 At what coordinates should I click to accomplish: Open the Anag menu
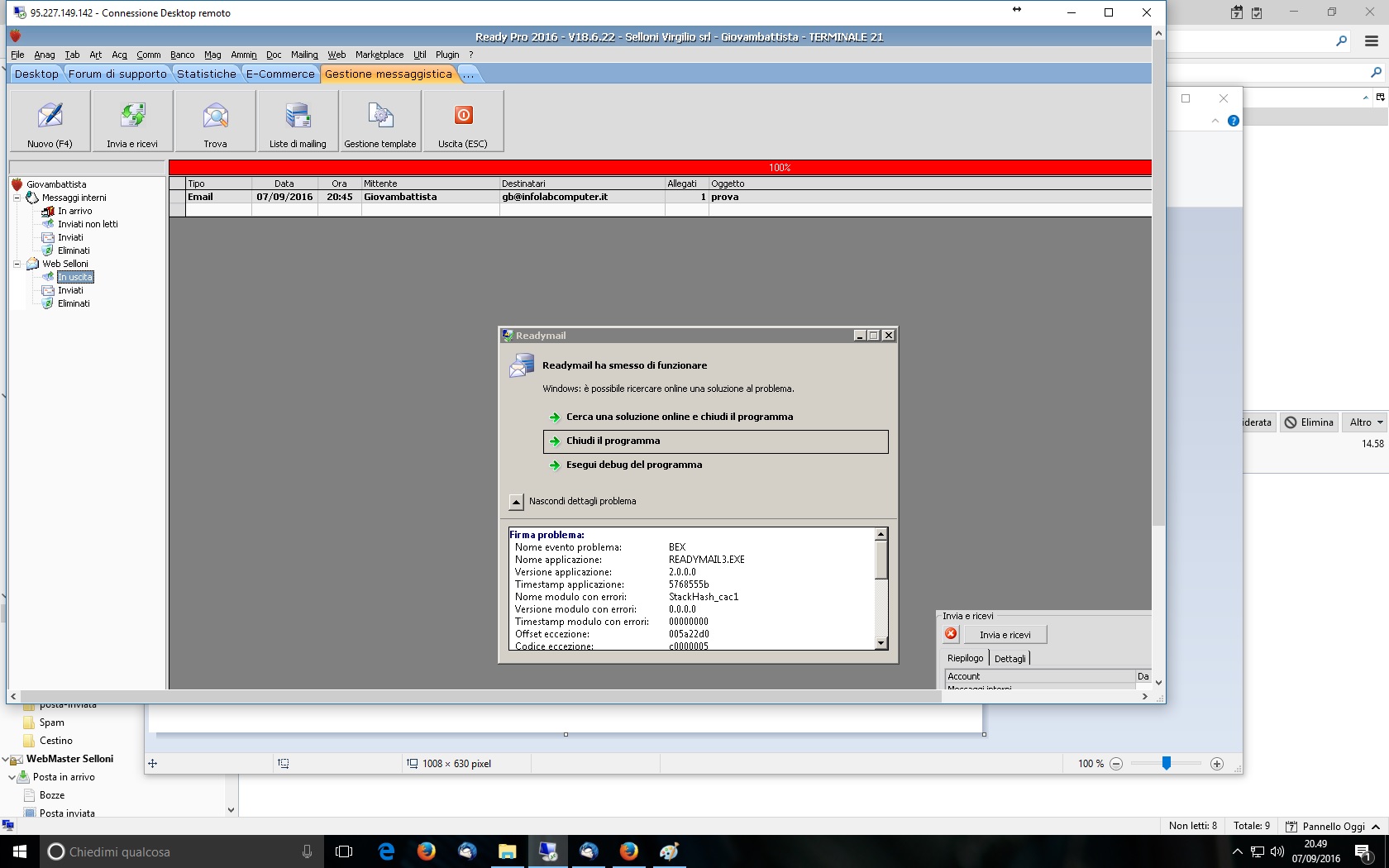tap(45, 55)
